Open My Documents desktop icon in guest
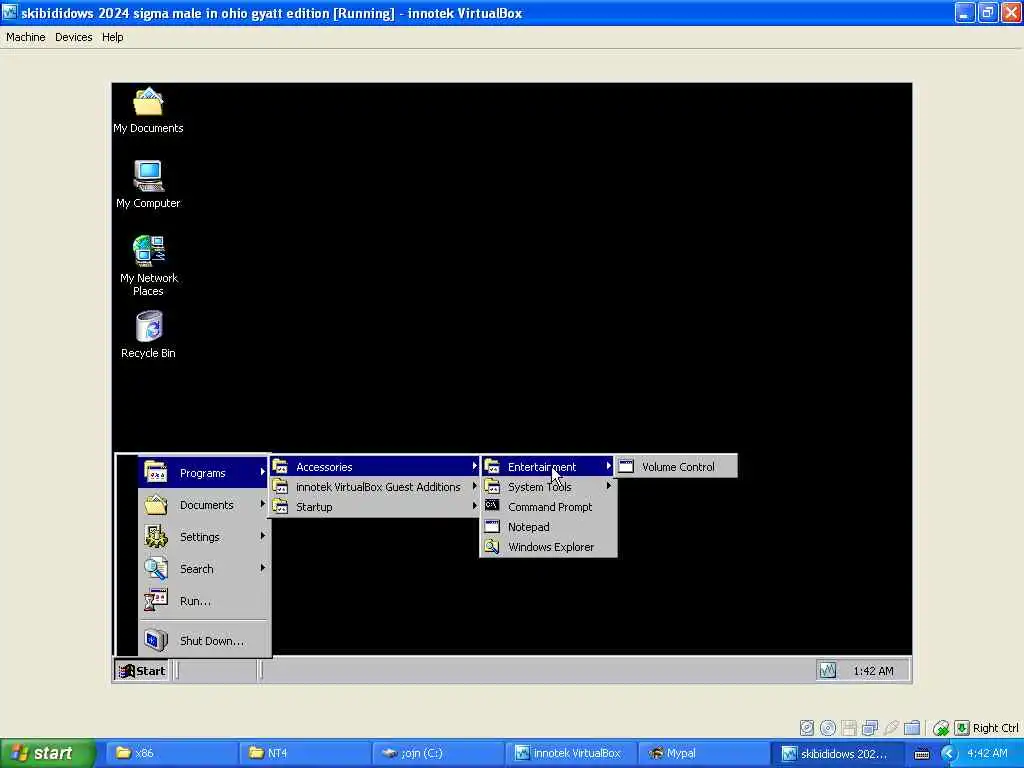Screen dimensions: 1024x768 tap(148, 110)
